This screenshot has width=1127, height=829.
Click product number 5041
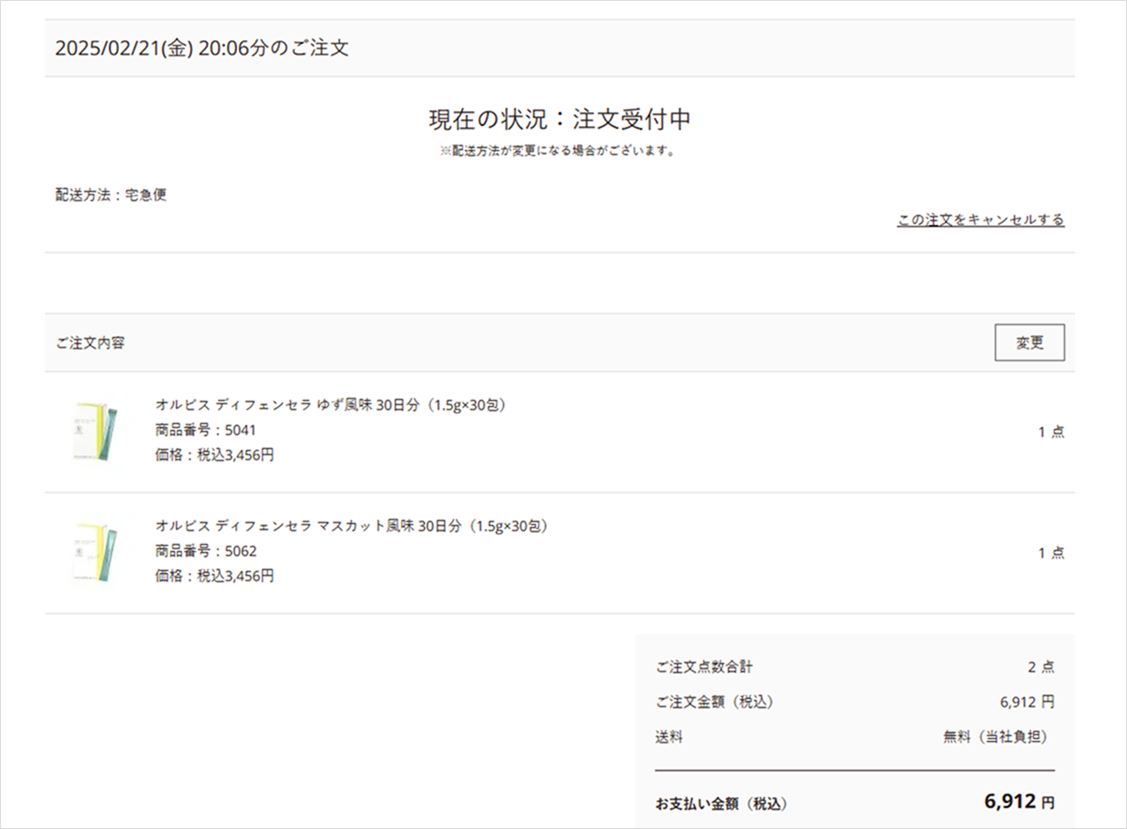tap(206, 430)
